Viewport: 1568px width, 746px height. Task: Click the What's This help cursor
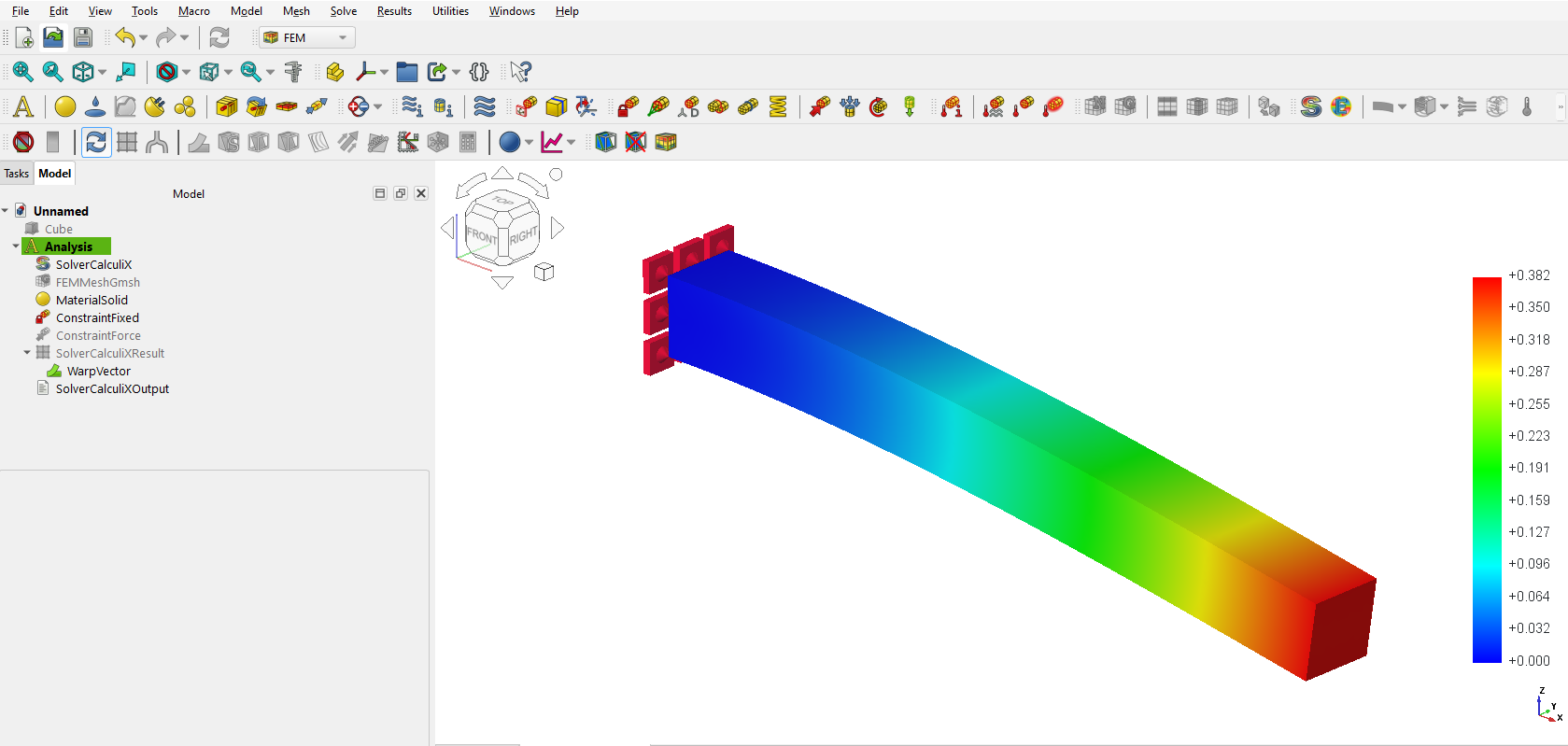point(521,72)
